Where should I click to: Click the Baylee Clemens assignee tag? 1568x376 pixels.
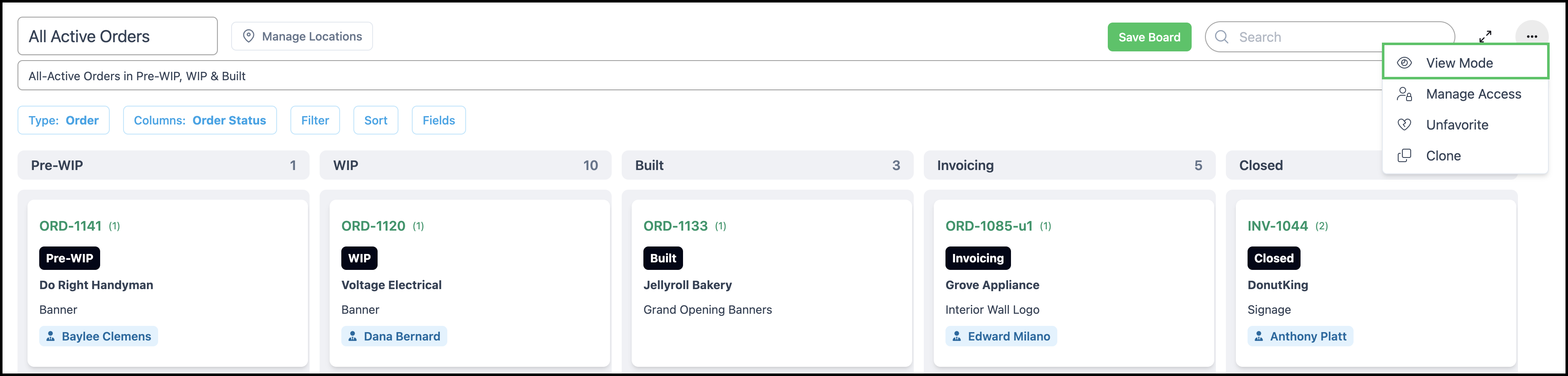click(x=98, y=336)
